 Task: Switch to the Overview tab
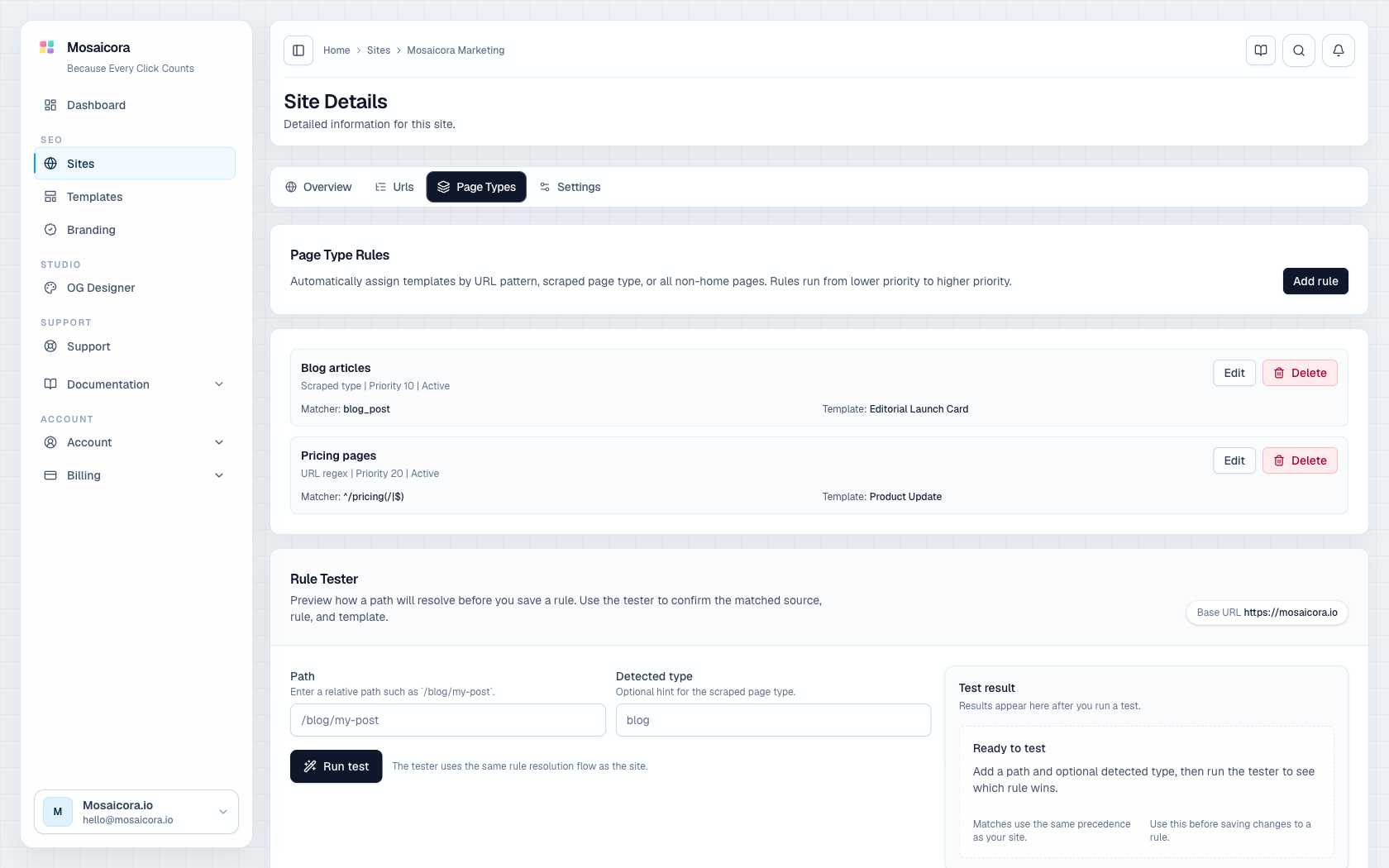(318, 187)
